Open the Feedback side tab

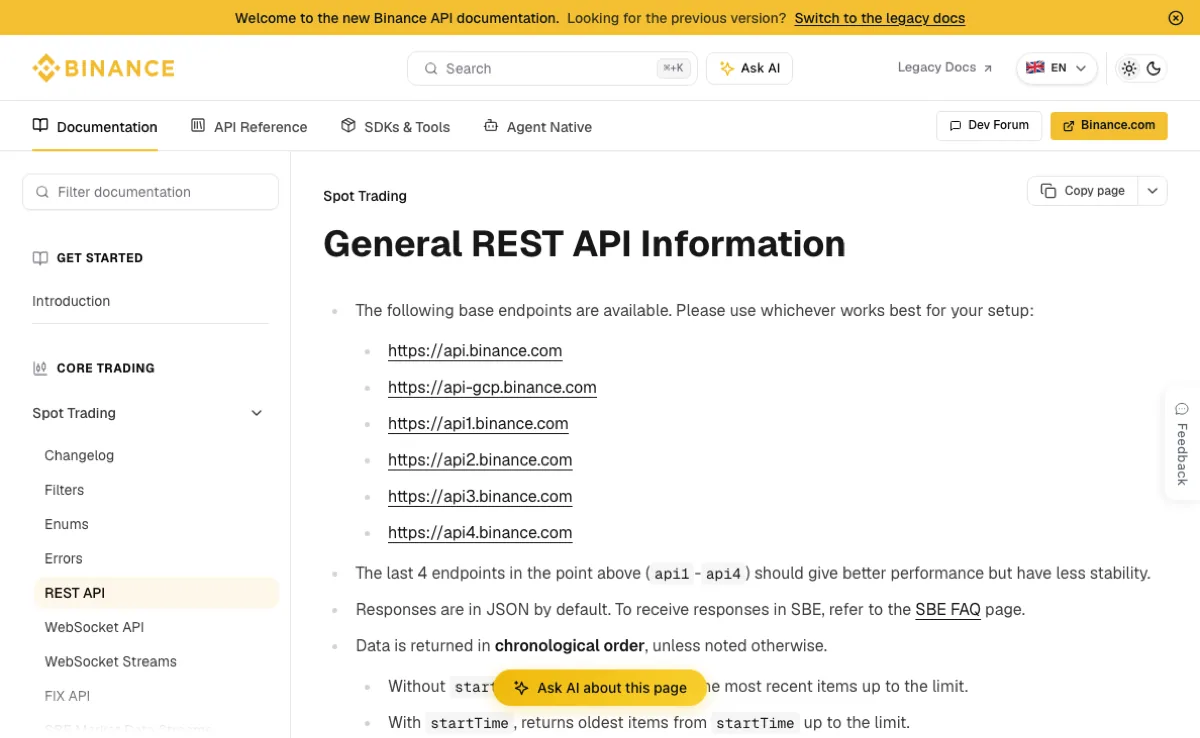click(x=1182, y=443)
